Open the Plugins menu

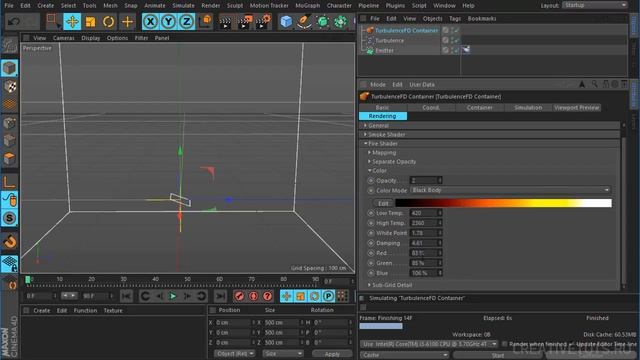click(395, 6)
